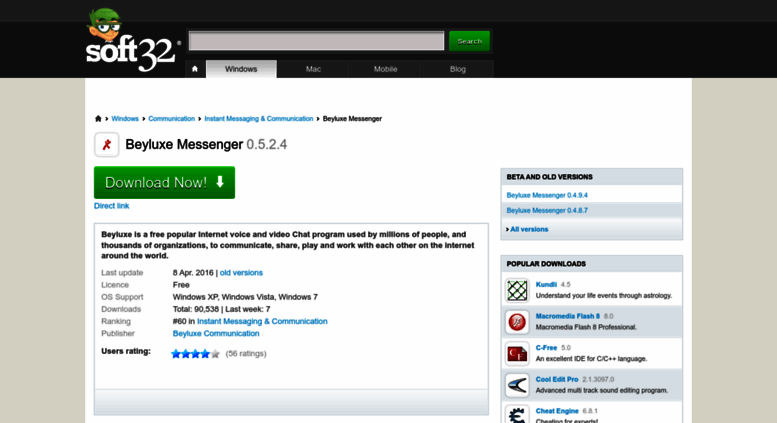Click the Download Now! button
Viewport: 777px width, 423px height.
click(x=165, y=182)
